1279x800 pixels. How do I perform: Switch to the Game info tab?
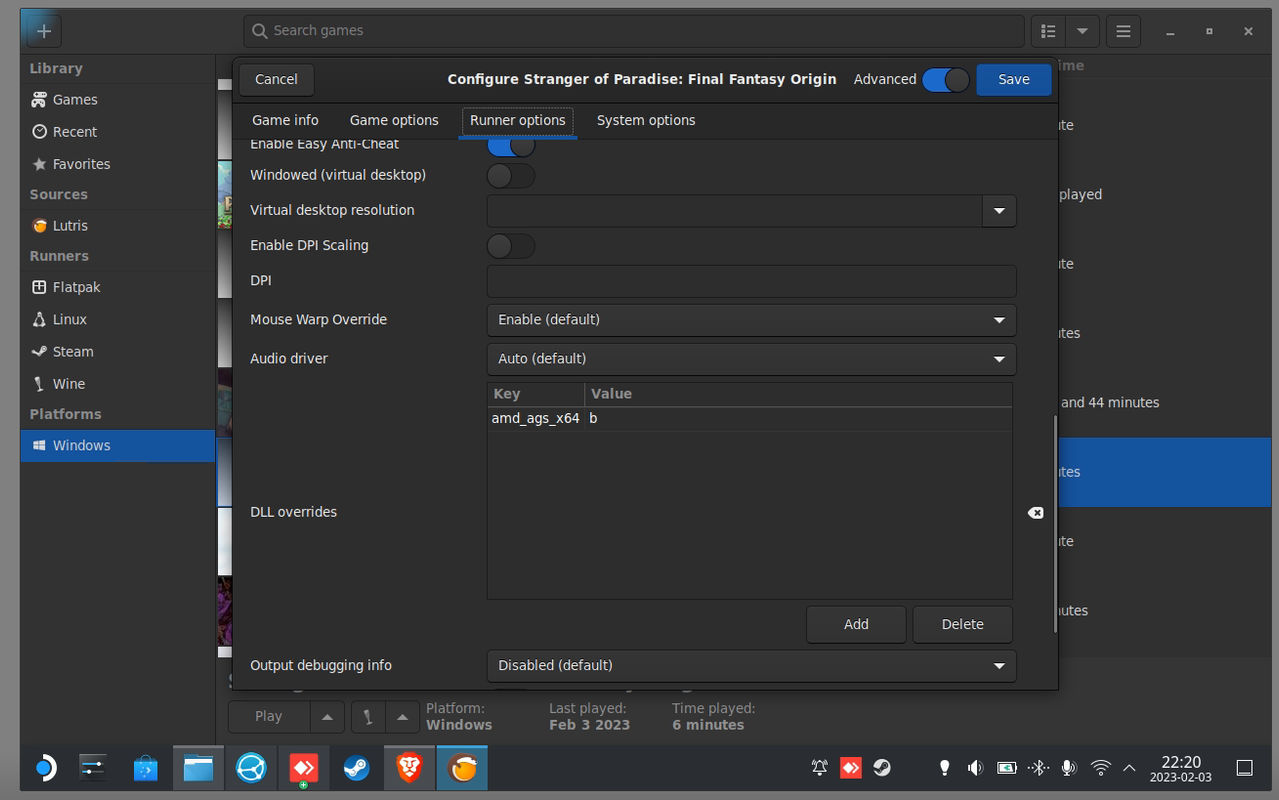click(x=285, y=120)
